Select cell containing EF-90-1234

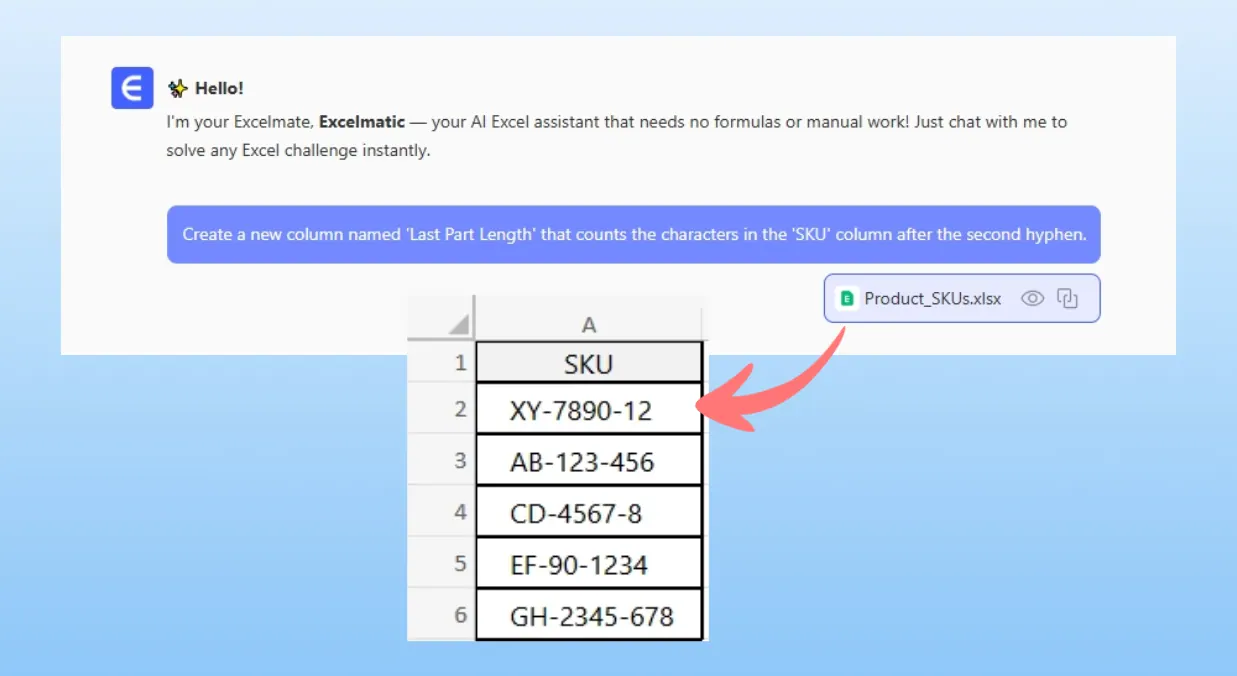point(588,565)
